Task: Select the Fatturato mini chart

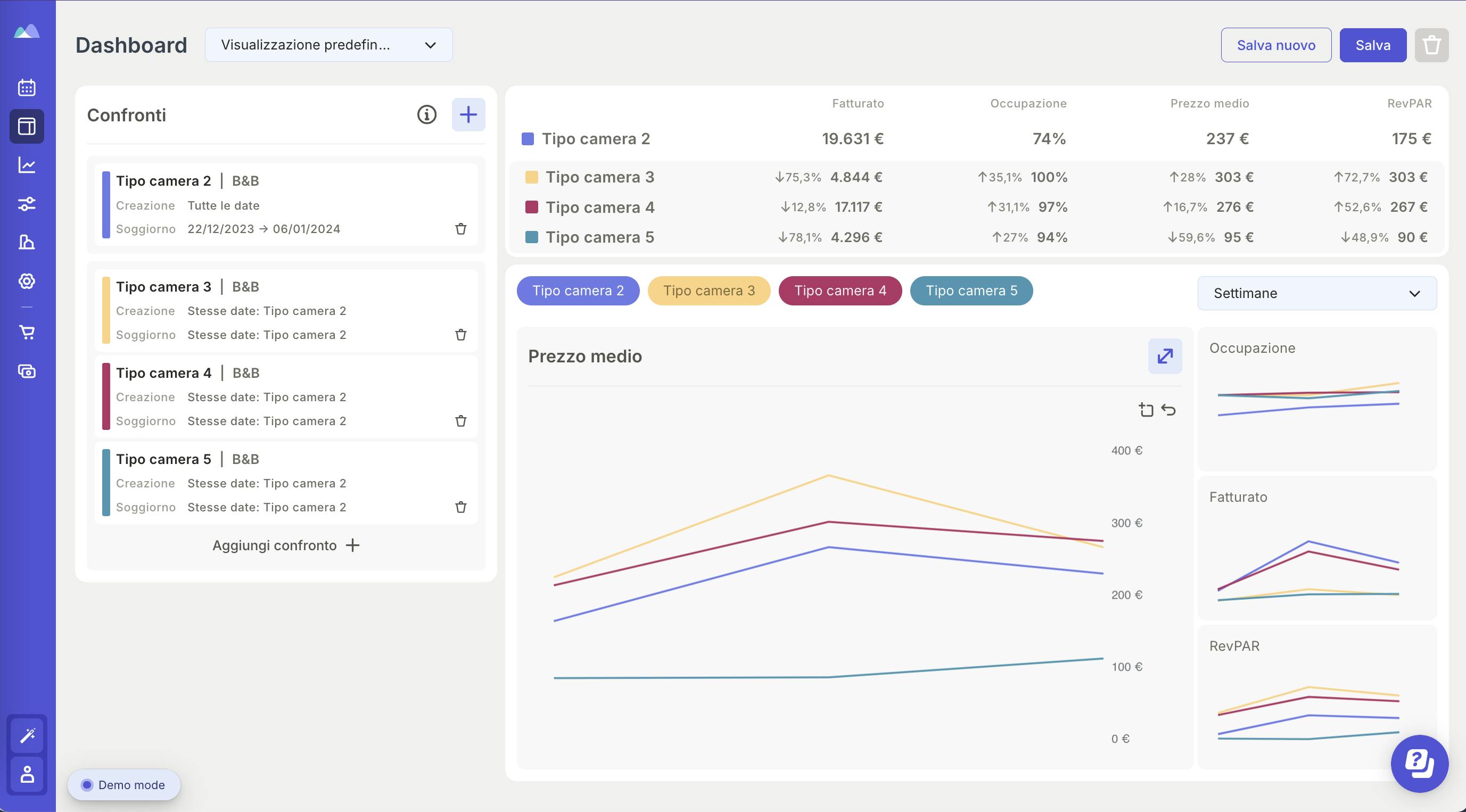Action: [1317, 548]
